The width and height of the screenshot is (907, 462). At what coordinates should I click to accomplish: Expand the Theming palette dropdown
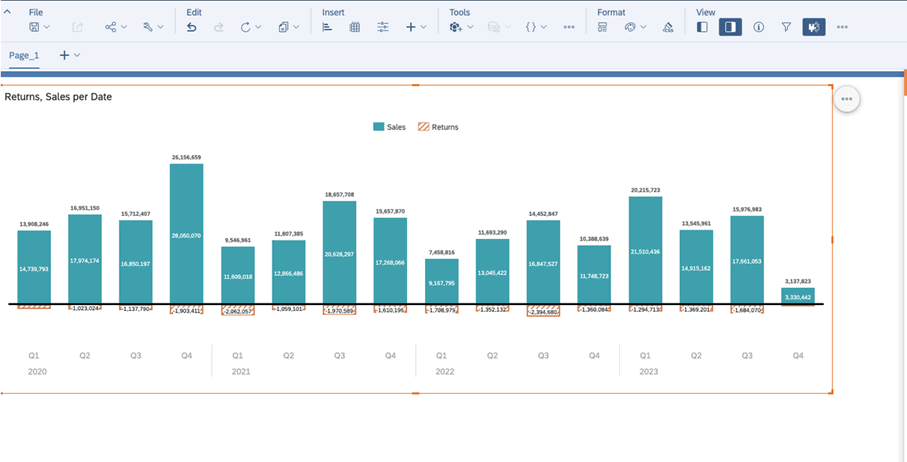[636, 27]
